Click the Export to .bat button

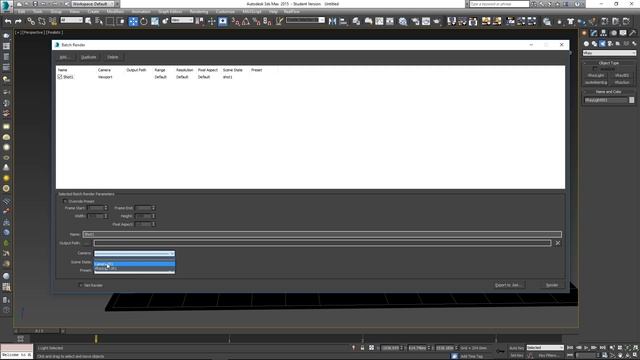(508, 285)
